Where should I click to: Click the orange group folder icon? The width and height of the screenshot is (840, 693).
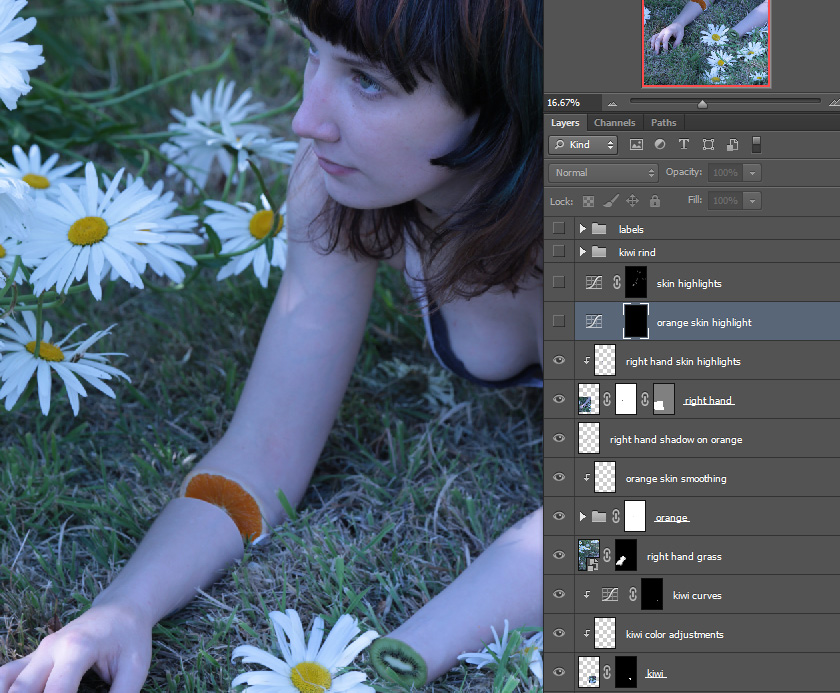tap(599, 517)
